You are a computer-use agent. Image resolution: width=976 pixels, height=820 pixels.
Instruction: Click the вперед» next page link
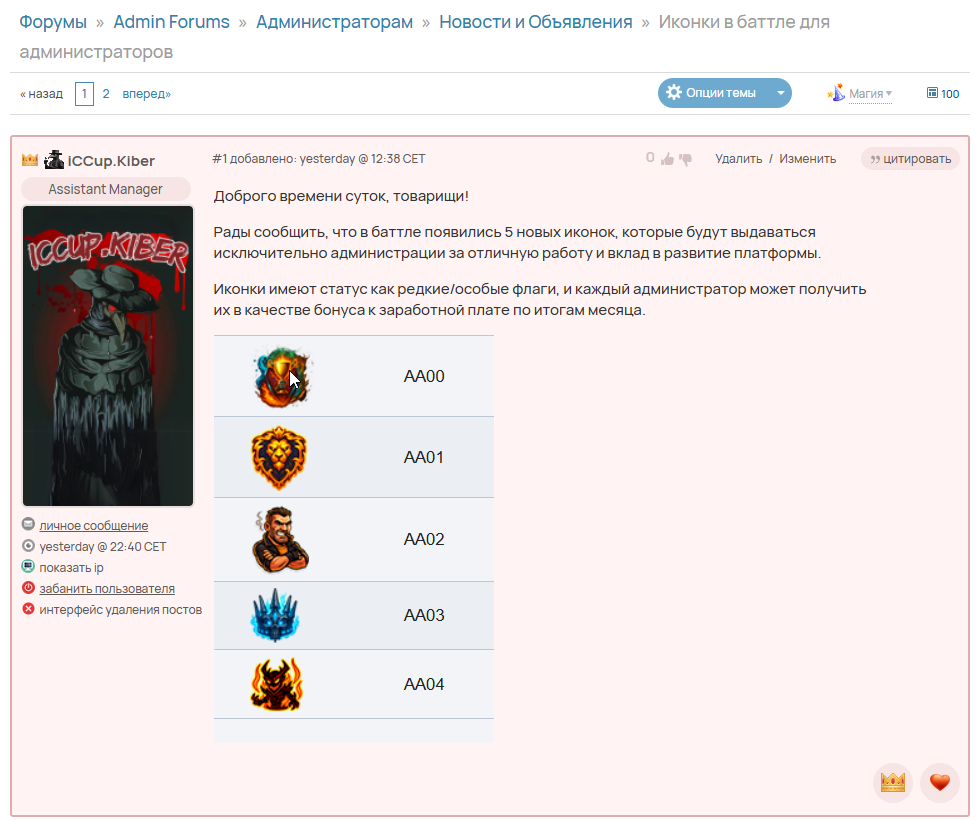click(x=146, y=93)
